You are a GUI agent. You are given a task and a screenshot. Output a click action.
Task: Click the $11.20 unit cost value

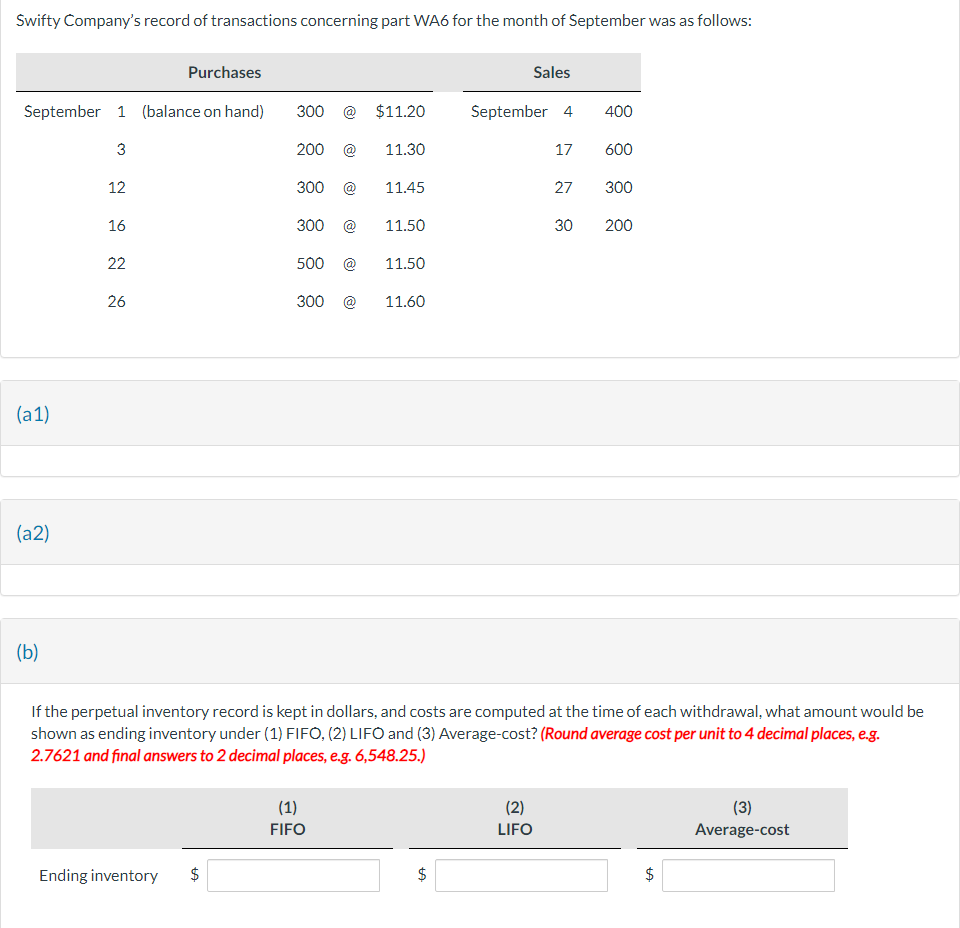(x=400, y=111)
